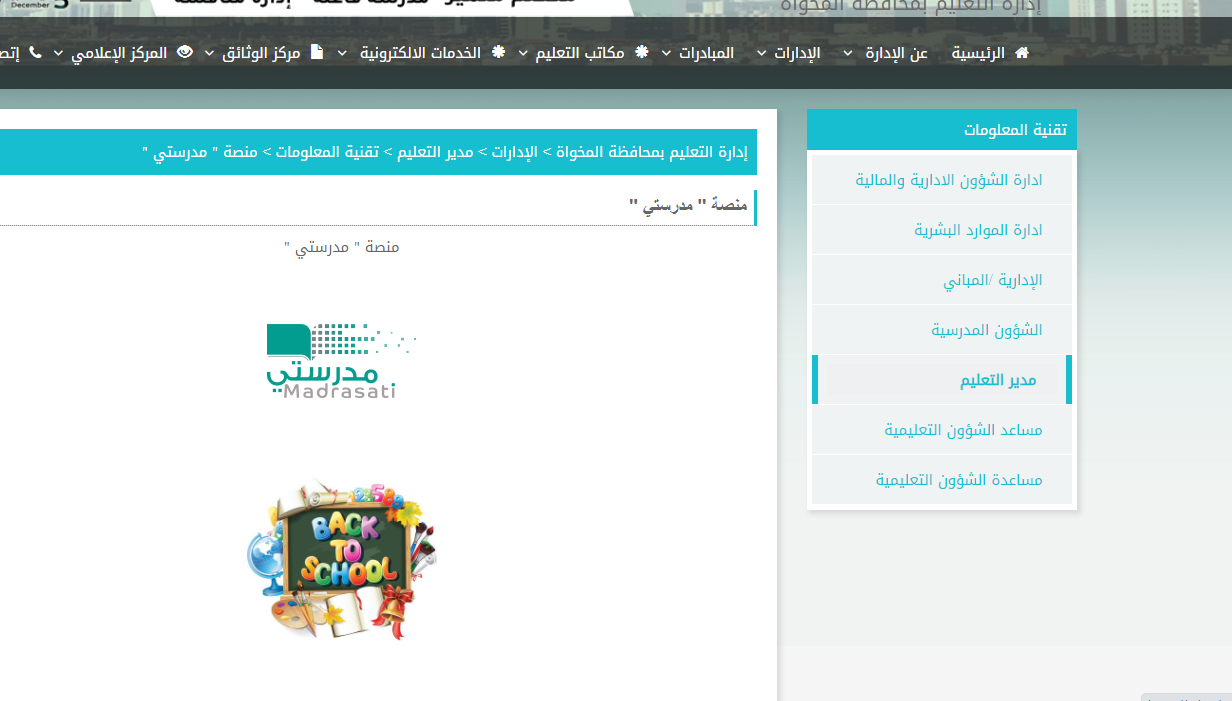The image size is (1232, 701).
Task: Go to الرئيسية in the navigation bar
Action: pos(980,53)
